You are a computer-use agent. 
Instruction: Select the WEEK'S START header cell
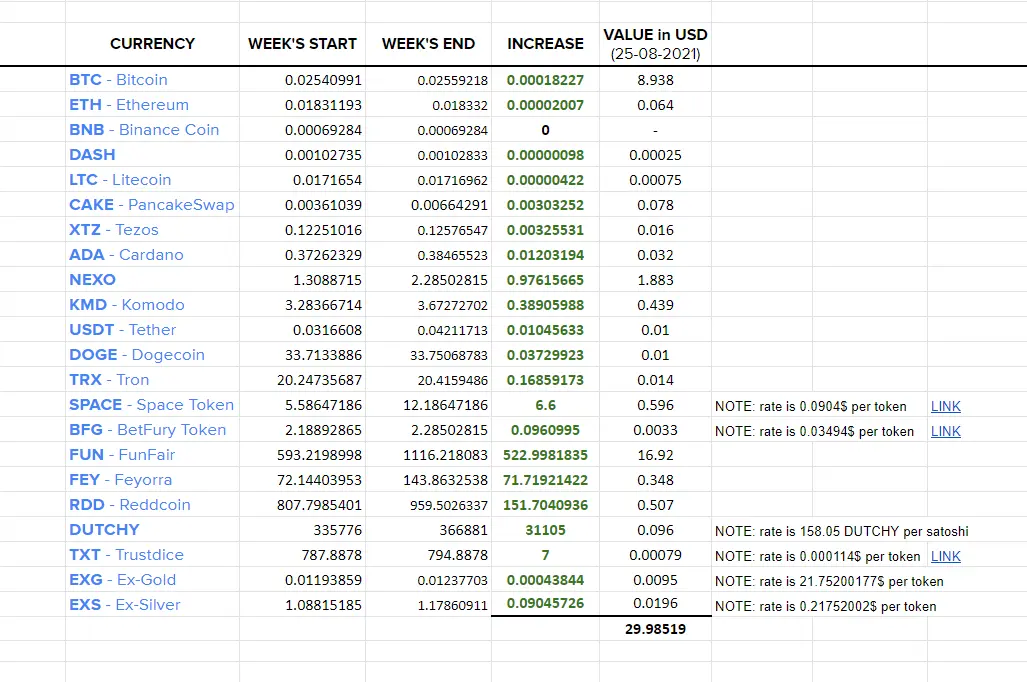(302, 44)
